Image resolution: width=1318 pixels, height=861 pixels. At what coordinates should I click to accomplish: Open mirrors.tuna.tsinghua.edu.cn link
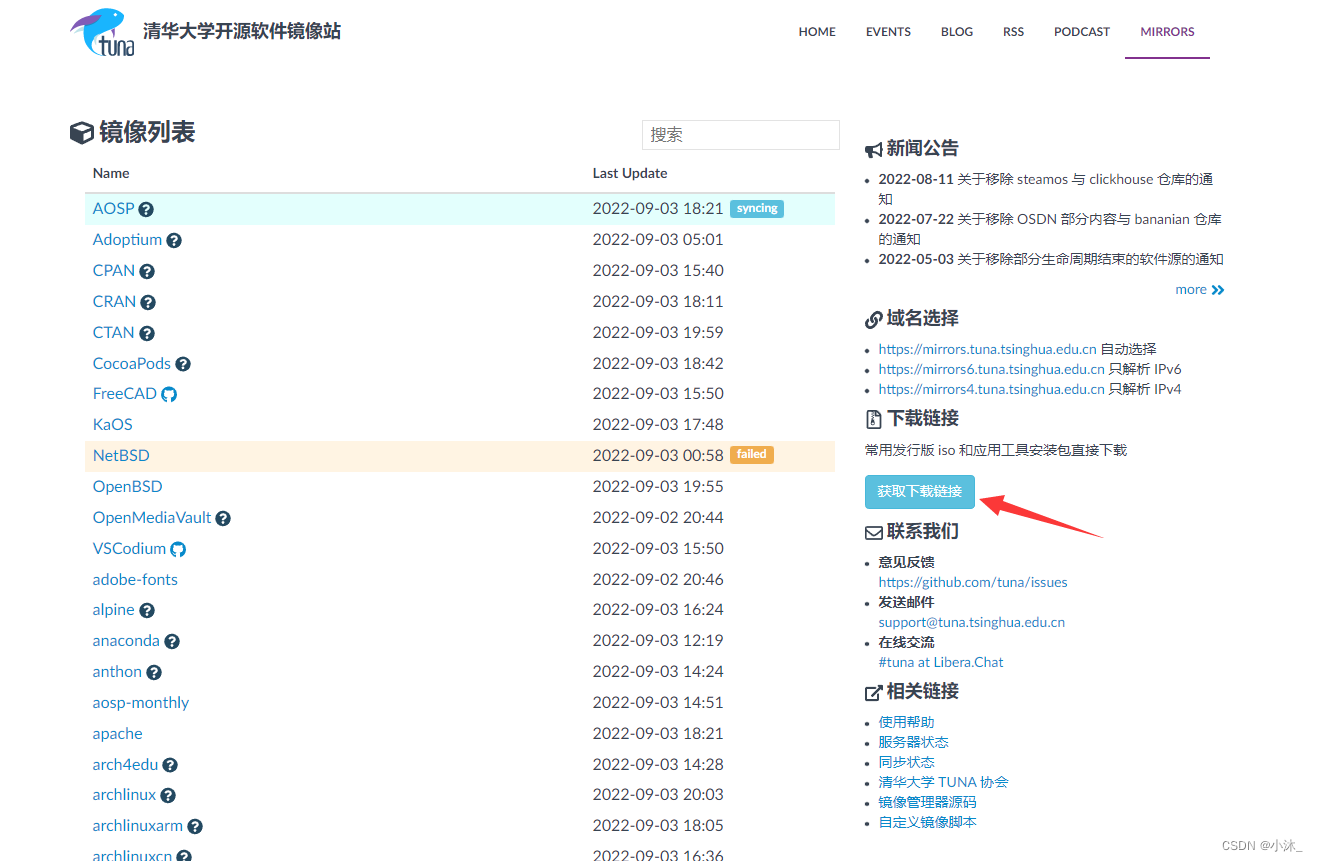[x=987, y=349]
